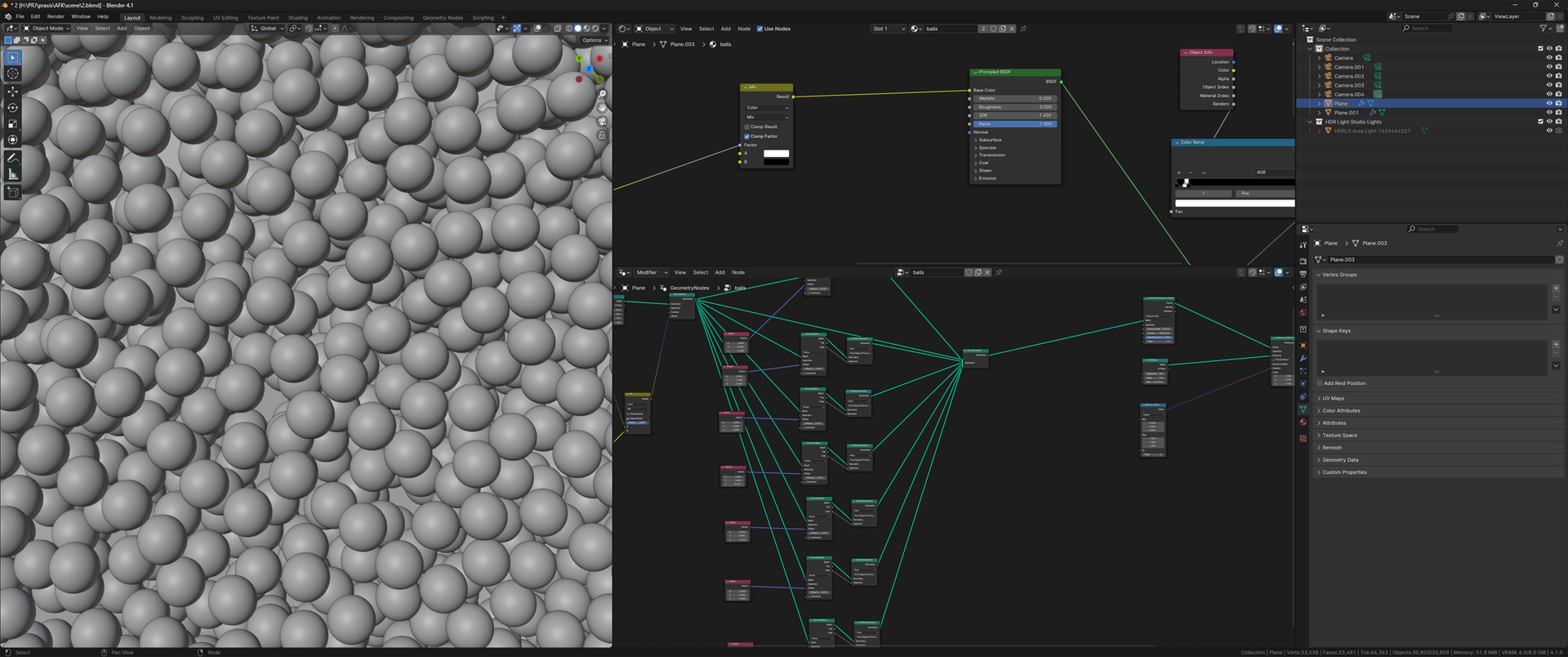The height and width of the screenshot is (657, 1568).
Task: Activate the 3D Cursor tool
Action: 12,74
